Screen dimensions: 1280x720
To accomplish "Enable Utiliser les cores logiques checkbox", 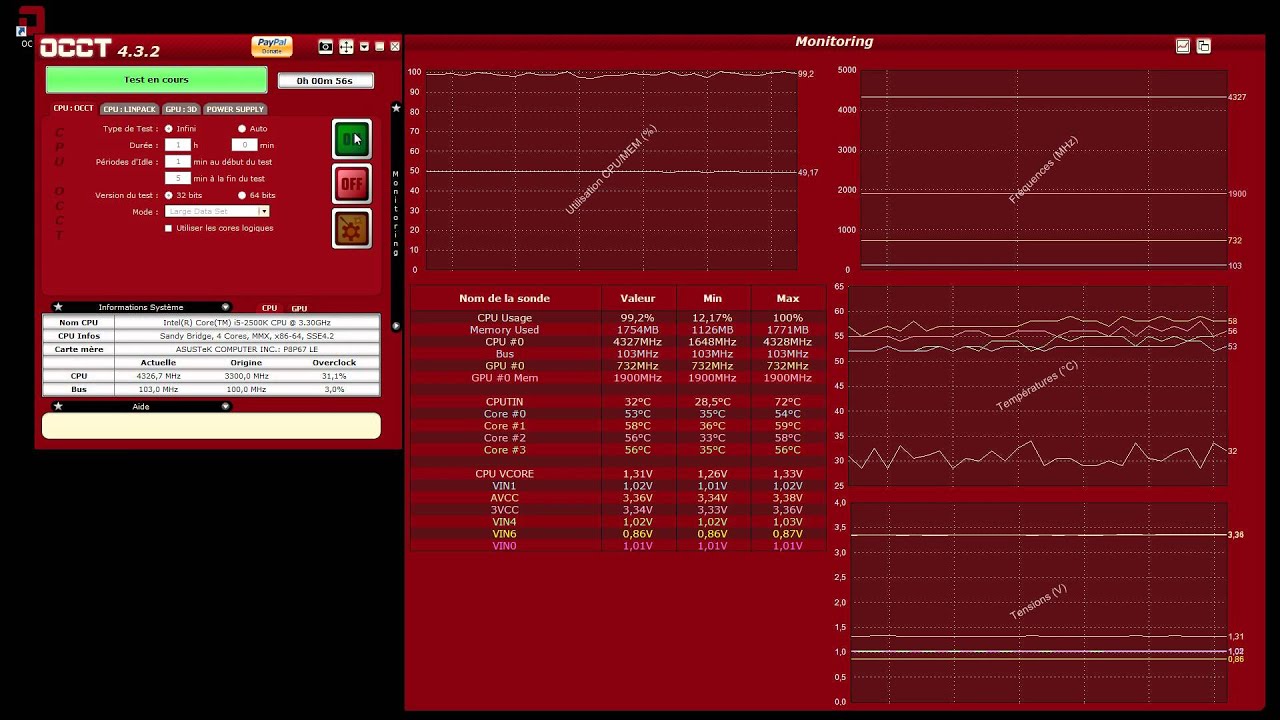I will click(168, 228).
